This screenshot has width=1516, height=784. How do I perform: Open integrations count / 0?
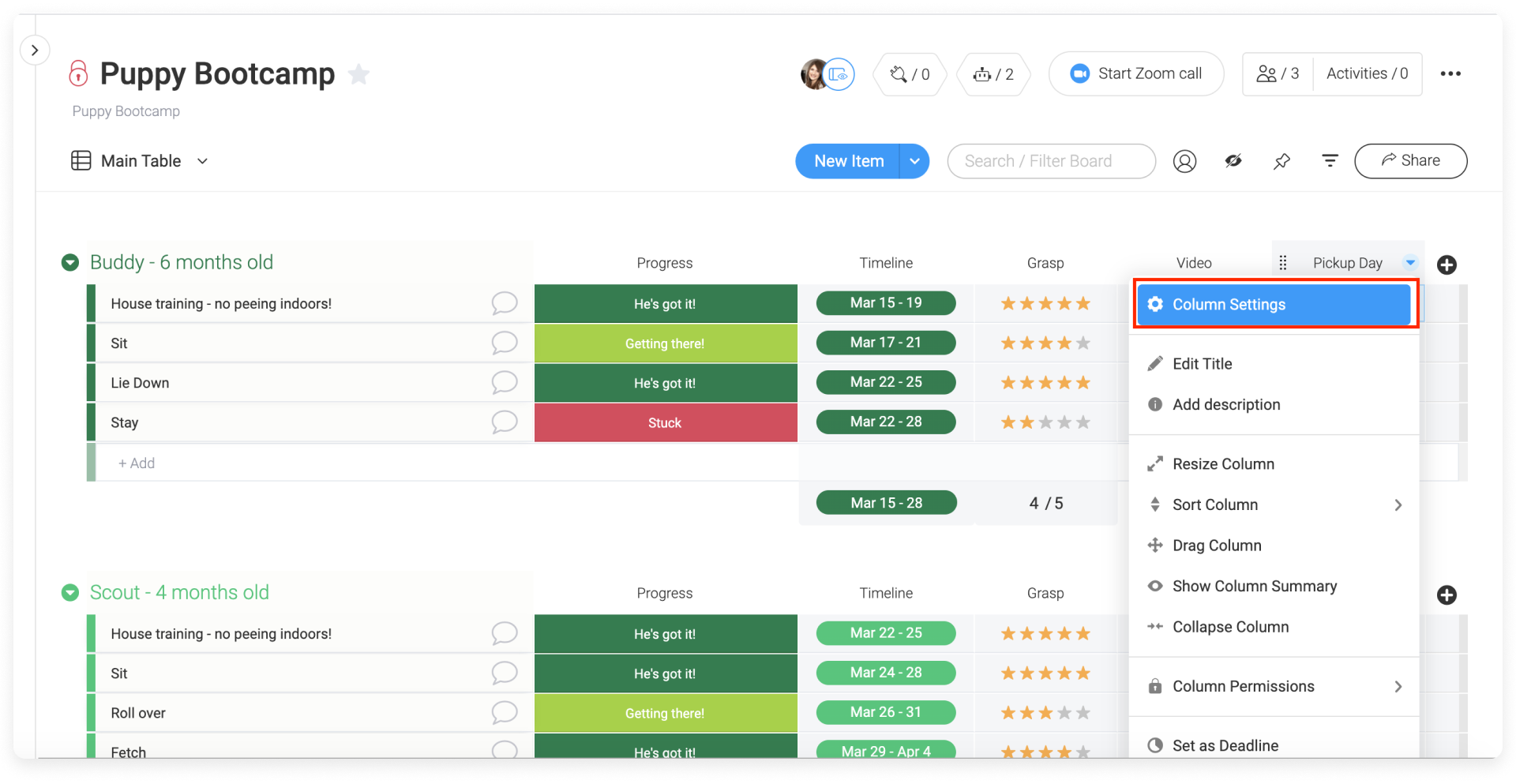pos(910,74)
